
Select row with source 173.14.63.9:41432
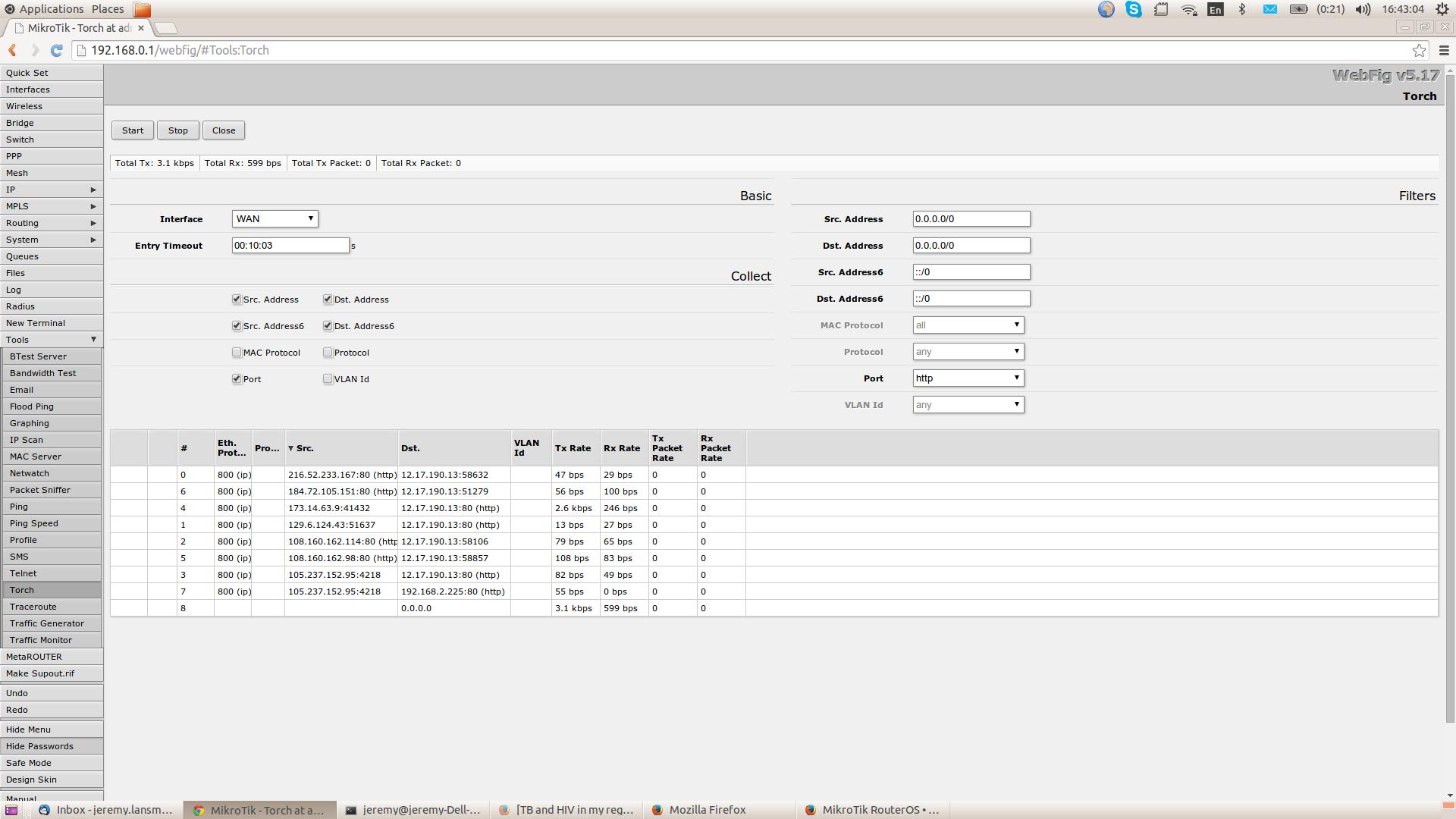(773, 508)
